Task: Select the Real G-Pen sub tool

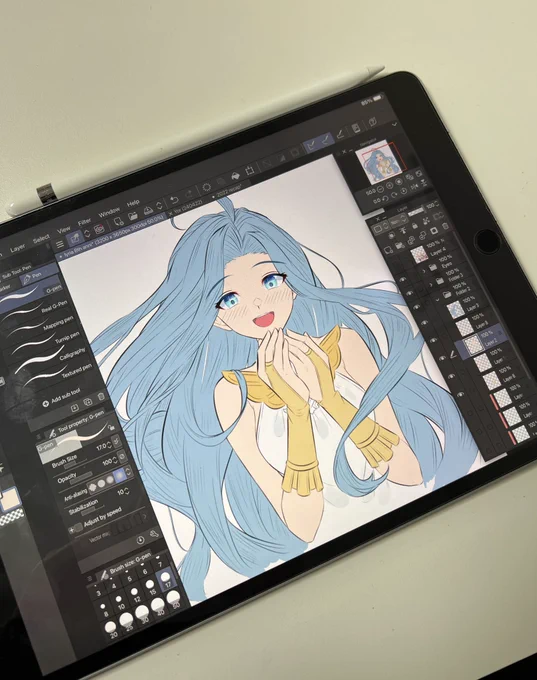Action: tap(36, 310)
